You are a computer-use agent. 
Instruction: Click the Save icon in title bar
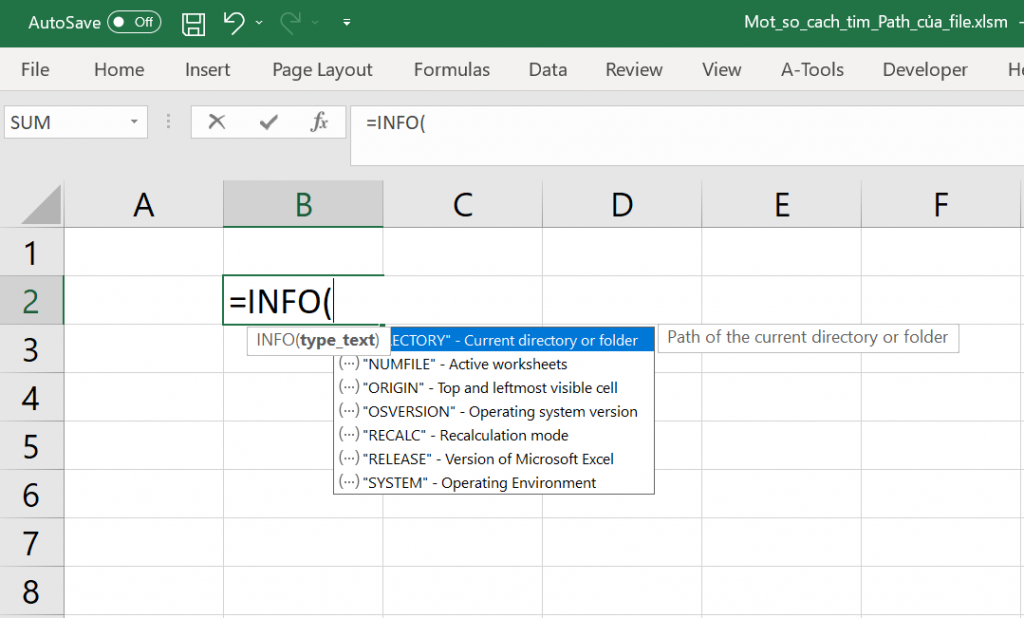[x=194, y=22]
